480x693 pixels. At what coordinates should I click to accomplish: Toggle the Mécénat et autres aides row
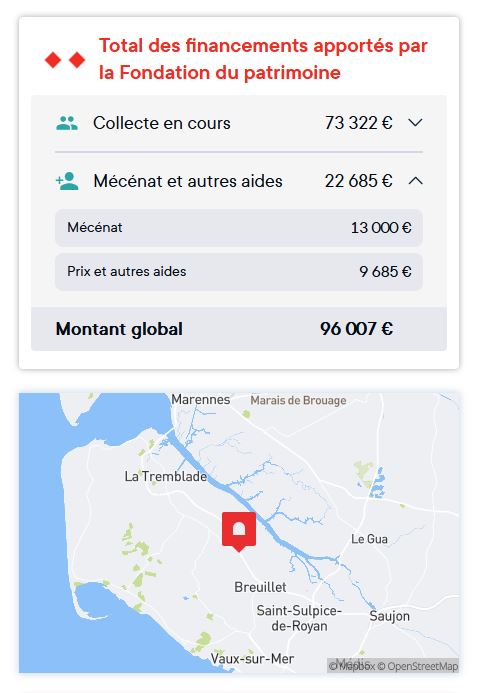pyautogui.click(x=239, y=181)
